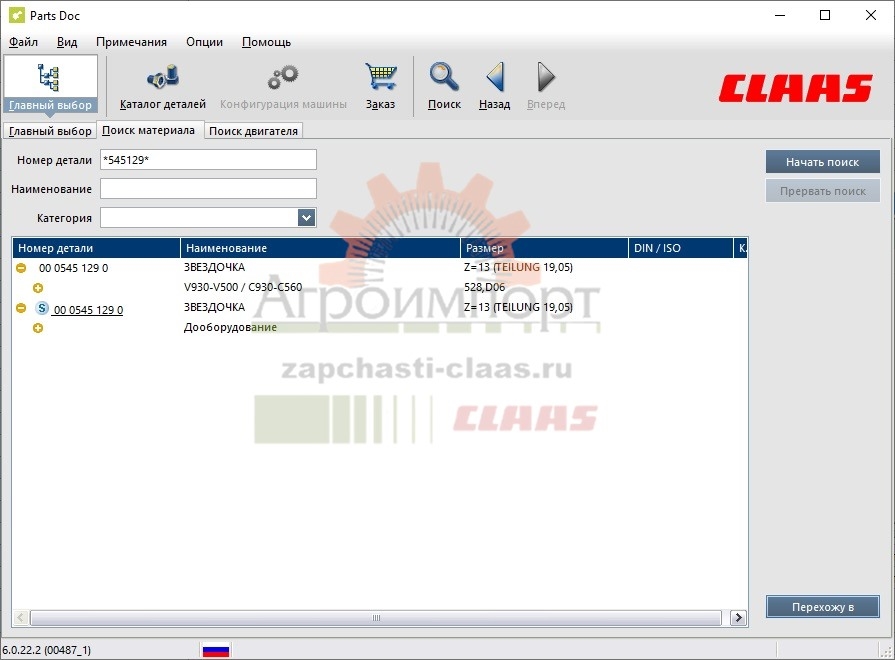The image size is (895, 660).
Task: Open the Опции menu
Action: click(204, 42)
